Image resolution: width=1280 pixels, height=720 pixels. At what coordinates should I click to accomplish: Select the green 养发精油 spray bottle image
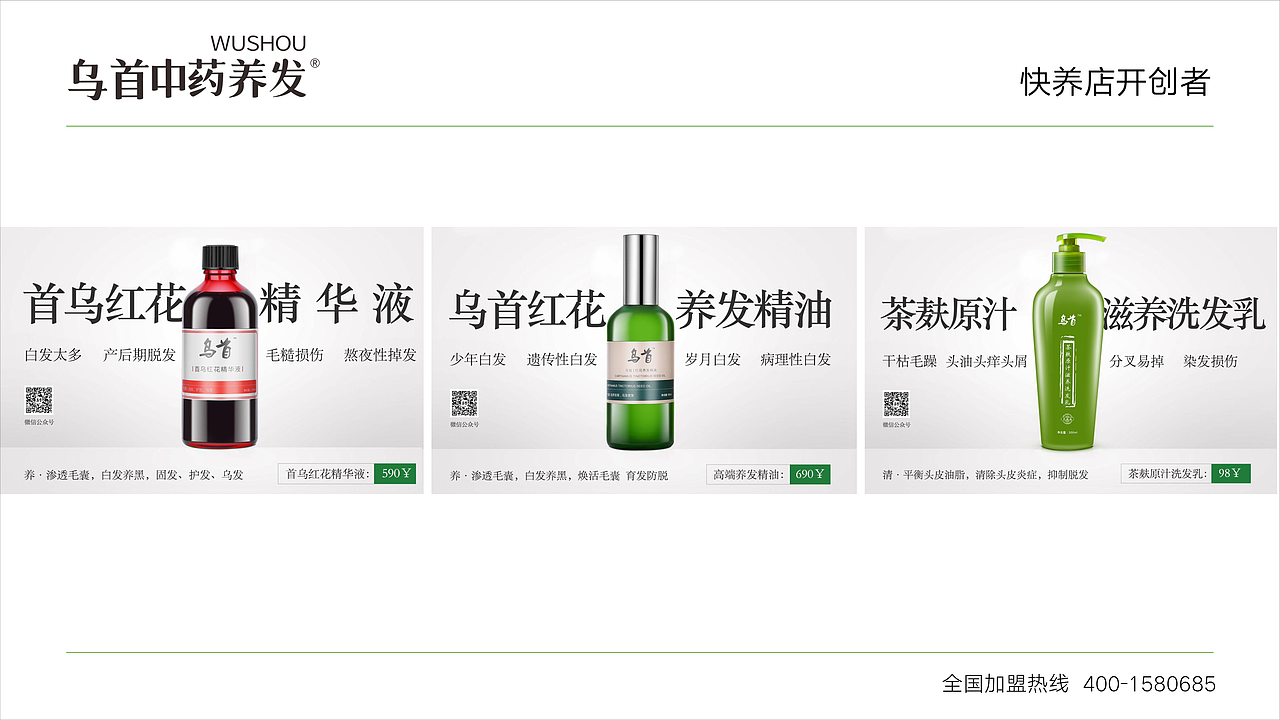640,341
